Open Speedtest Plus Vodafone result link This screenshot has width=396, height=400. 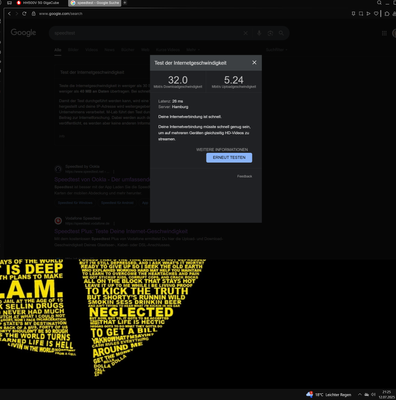pyautogui.click(x=121, y=231)
